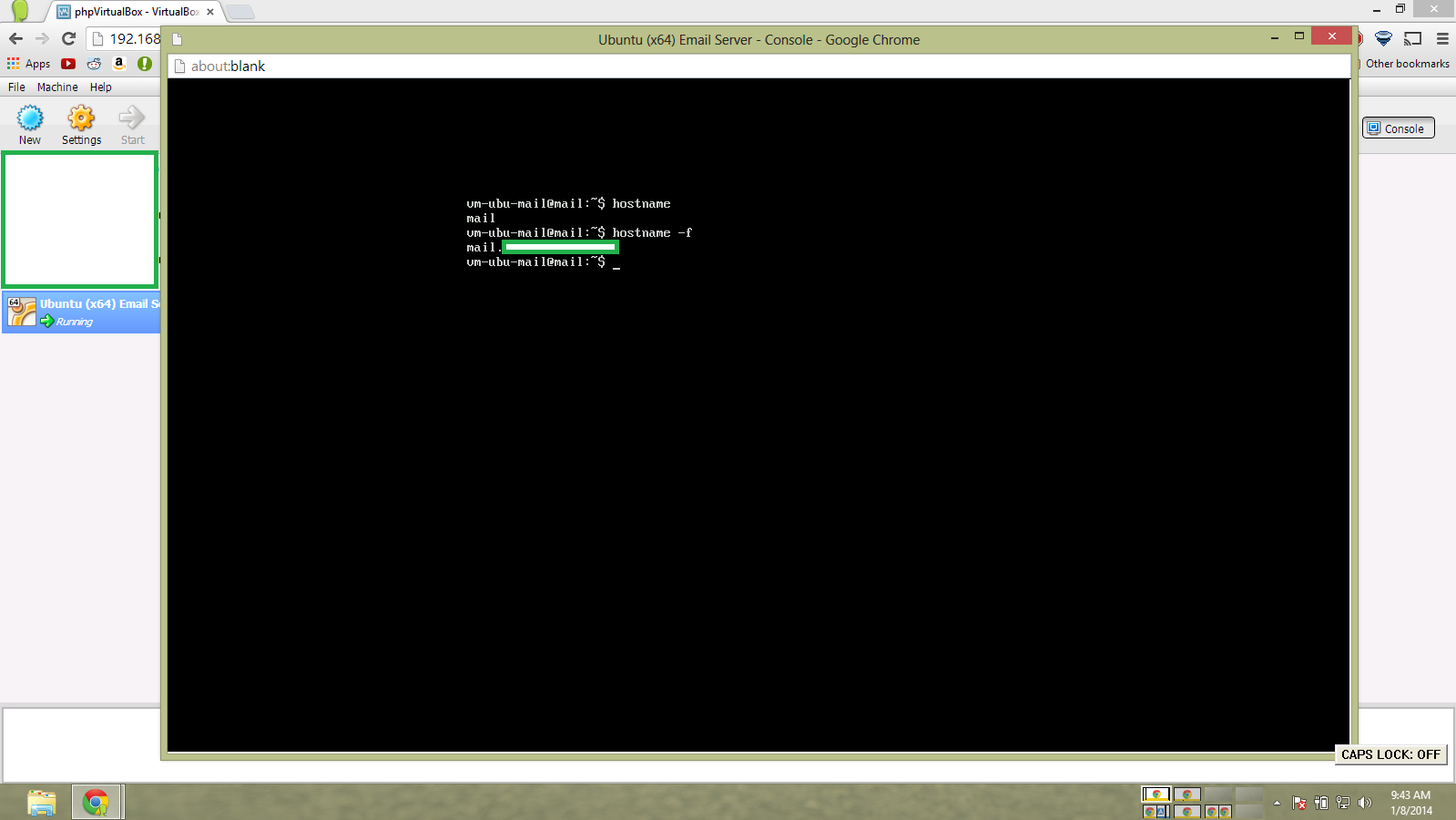
Task: Open the YouTube bookmark icon
Action: [68, 64]
